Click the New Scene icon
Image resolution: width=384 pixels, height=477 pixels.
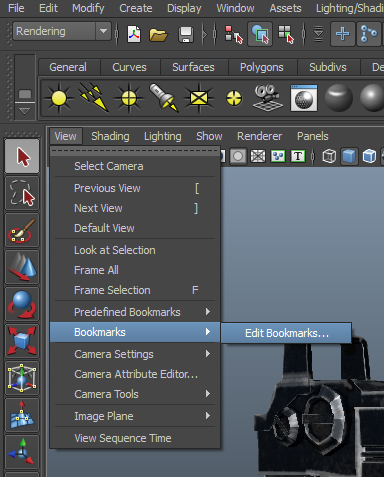tap(134, 34)
